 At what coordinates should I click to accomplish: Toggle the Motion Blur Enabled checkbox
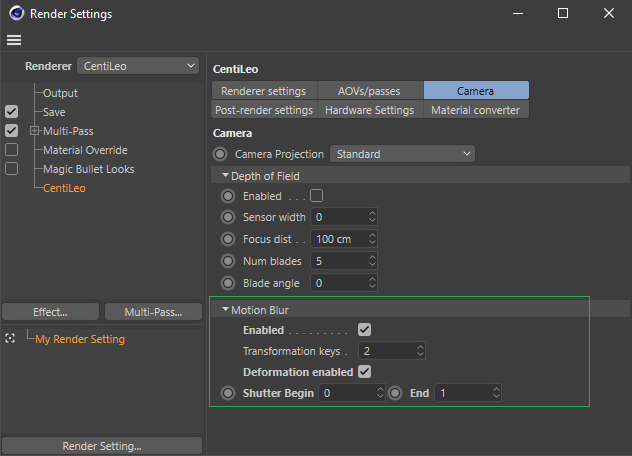tap(365, 330)
